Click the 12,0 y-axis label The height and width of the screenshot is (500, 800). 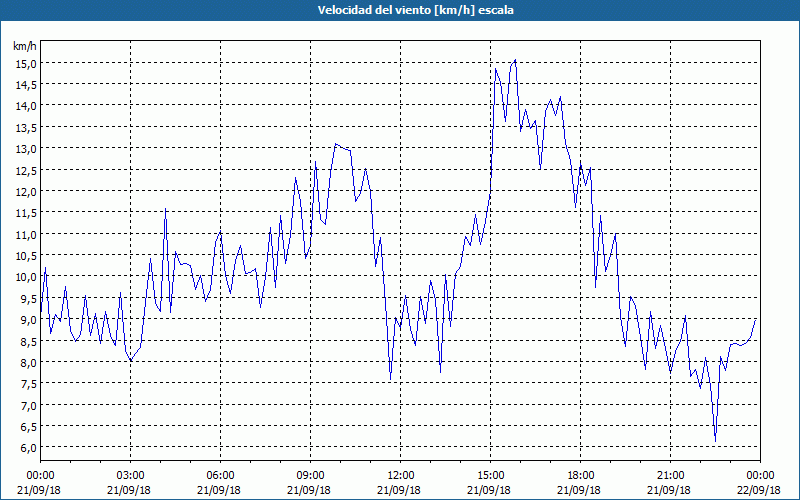[27, 192]
